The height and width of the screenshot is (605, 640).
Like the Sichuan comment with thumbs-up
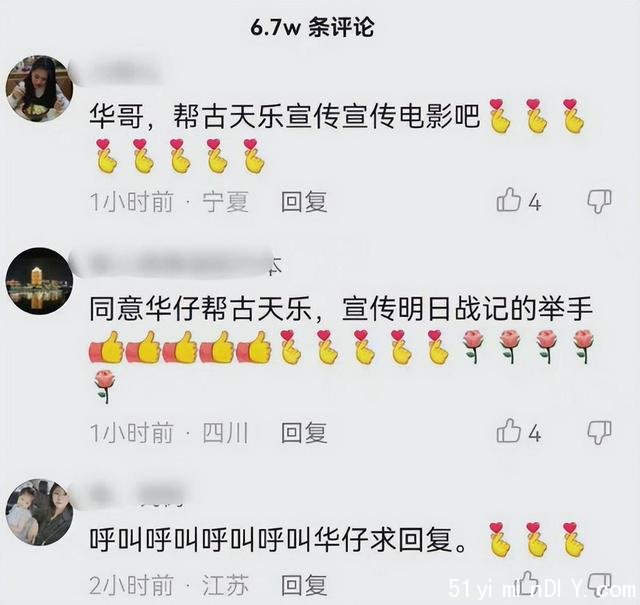point(508,431)
